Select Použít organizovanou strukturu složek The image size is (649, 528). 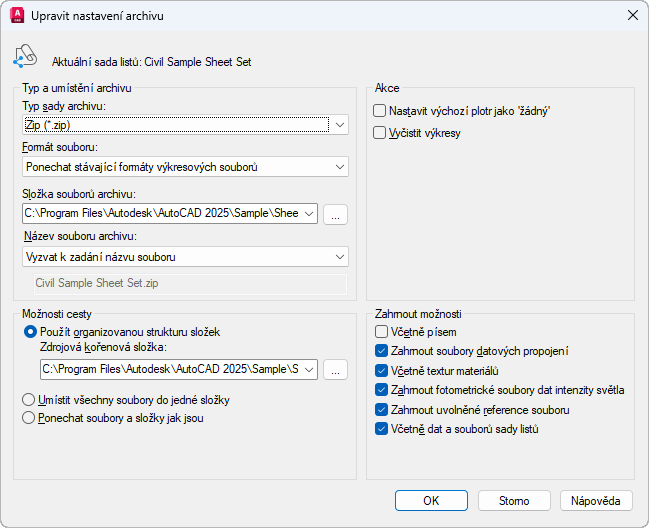tap(29, 331)
